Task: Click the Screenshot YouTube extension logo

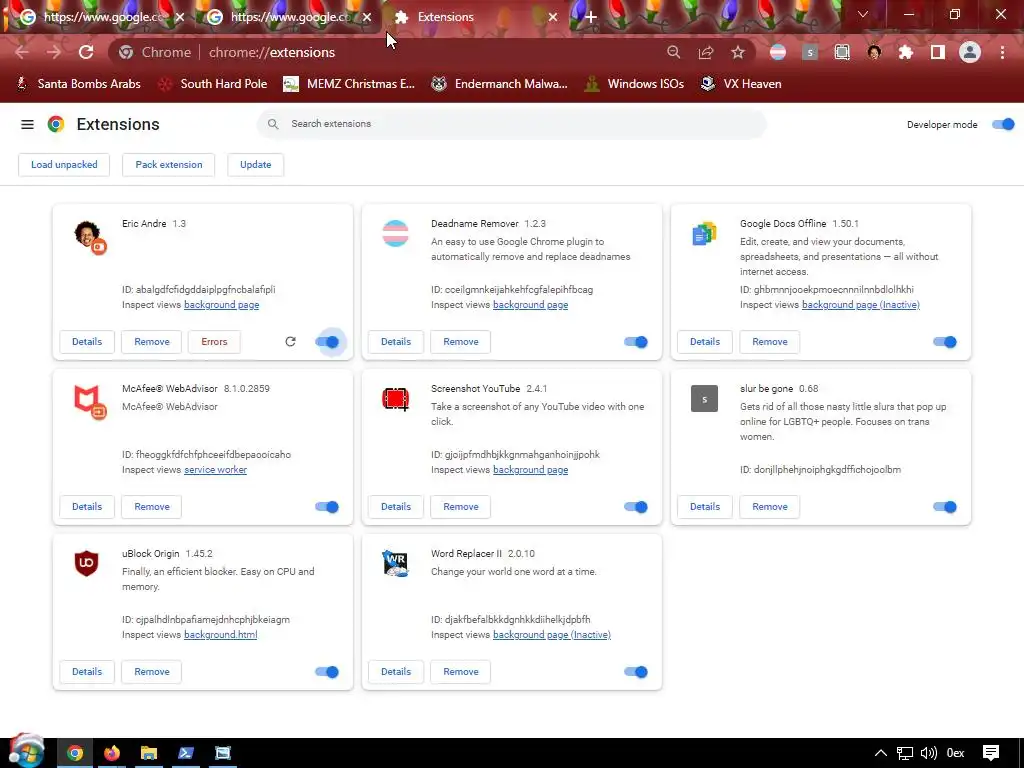Action: [x=395, y=398]
